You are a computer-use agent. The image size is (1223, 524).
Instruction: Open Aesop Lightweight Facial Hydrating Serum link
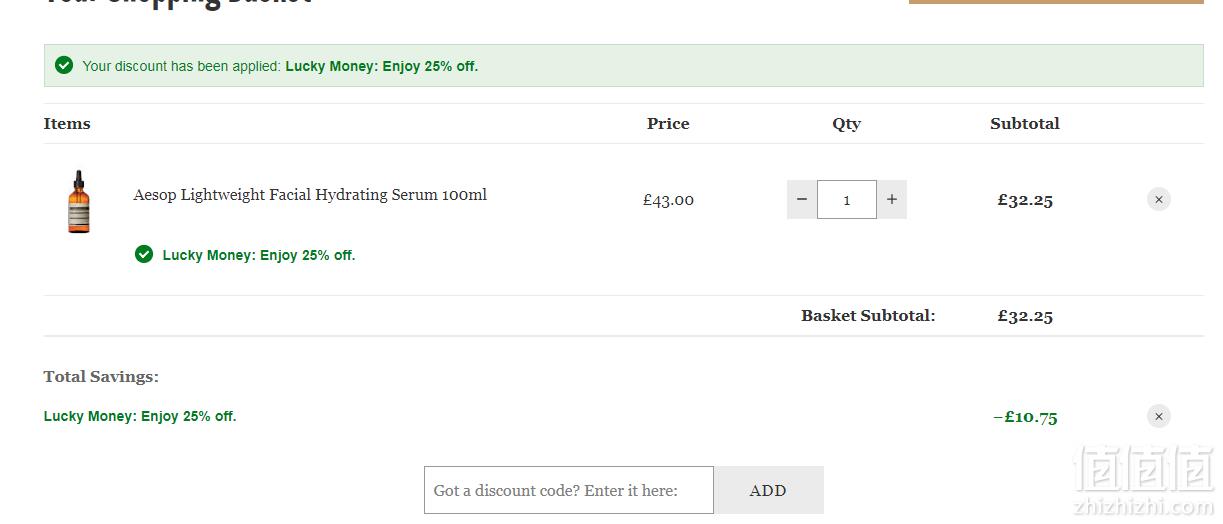[x=310, y=195]
